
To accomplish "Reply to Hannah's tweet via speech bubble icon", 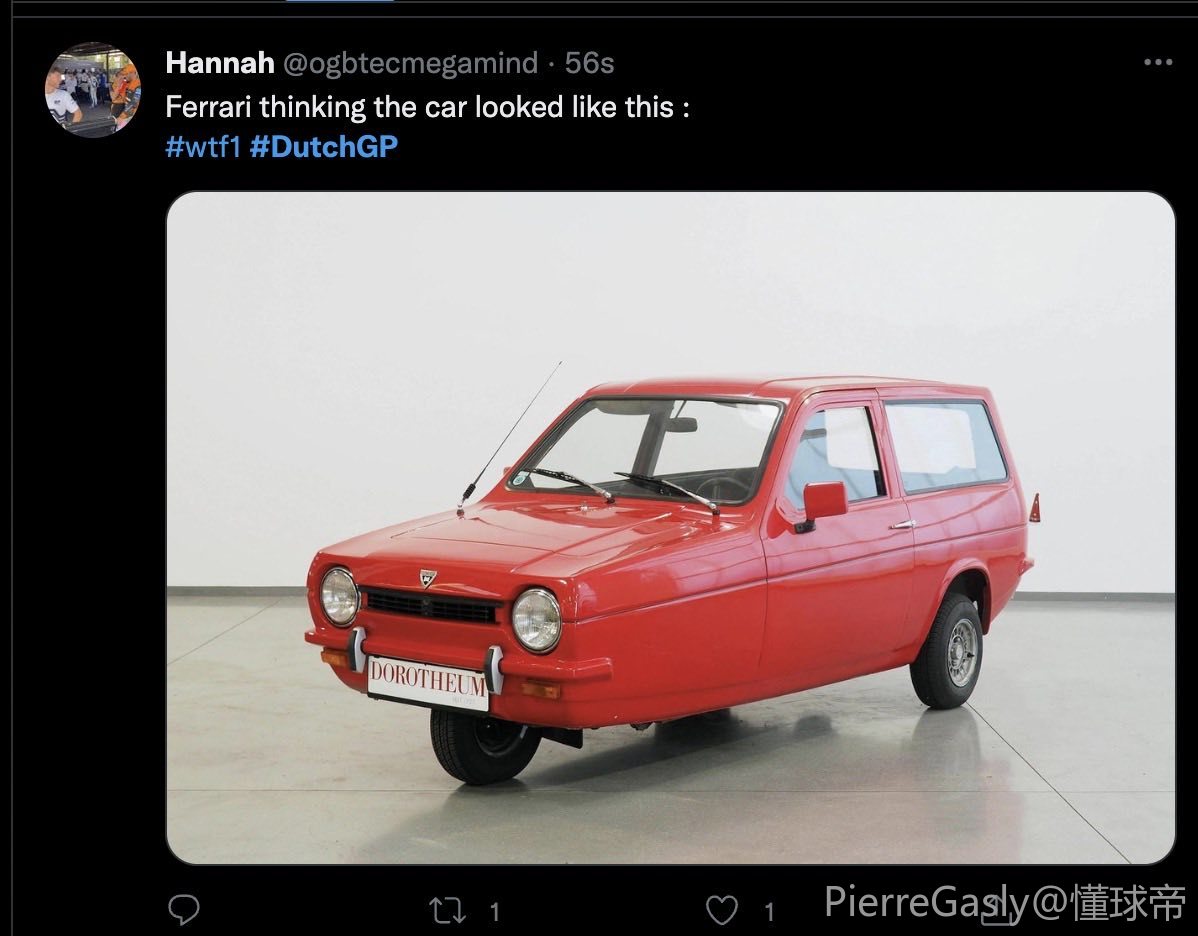I will click(183, 909).
